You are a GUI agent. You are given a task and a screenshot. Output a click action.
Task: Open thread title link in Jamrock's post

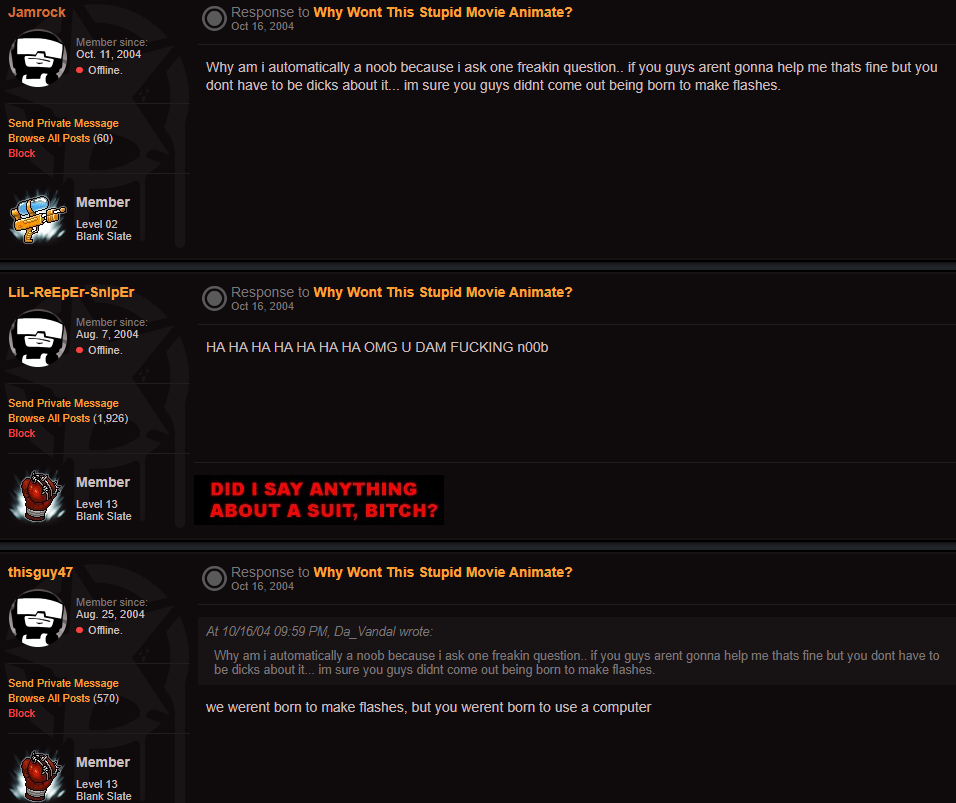pos(443,12)
